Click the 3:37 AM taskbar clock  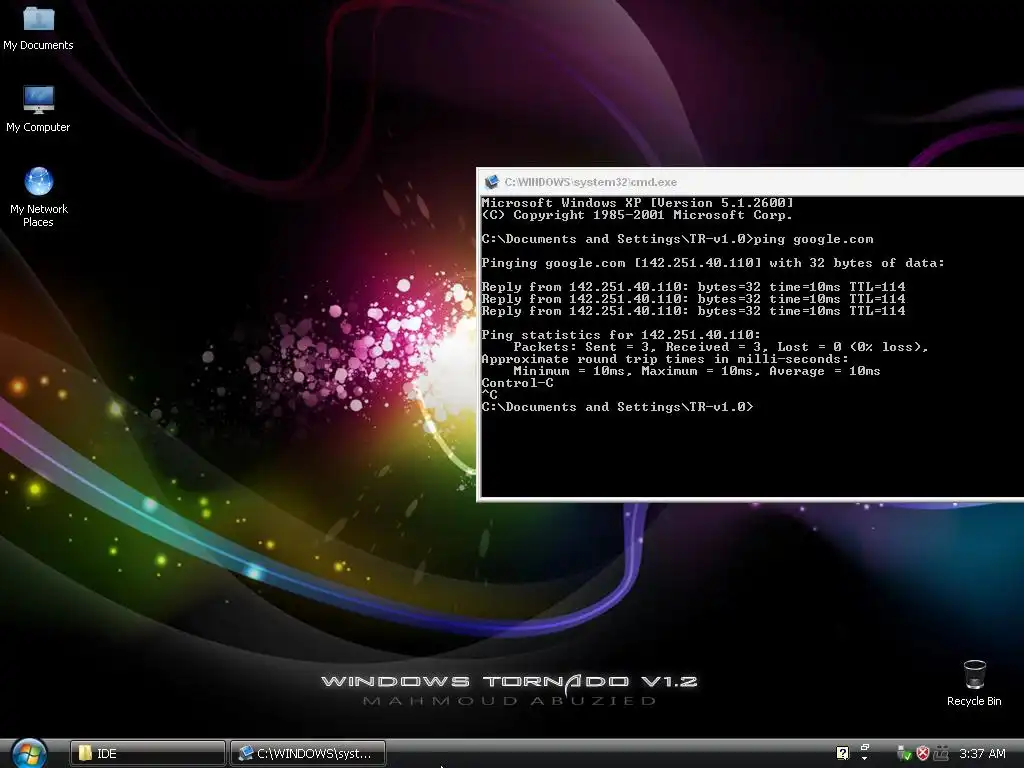(x=982, y=754)
